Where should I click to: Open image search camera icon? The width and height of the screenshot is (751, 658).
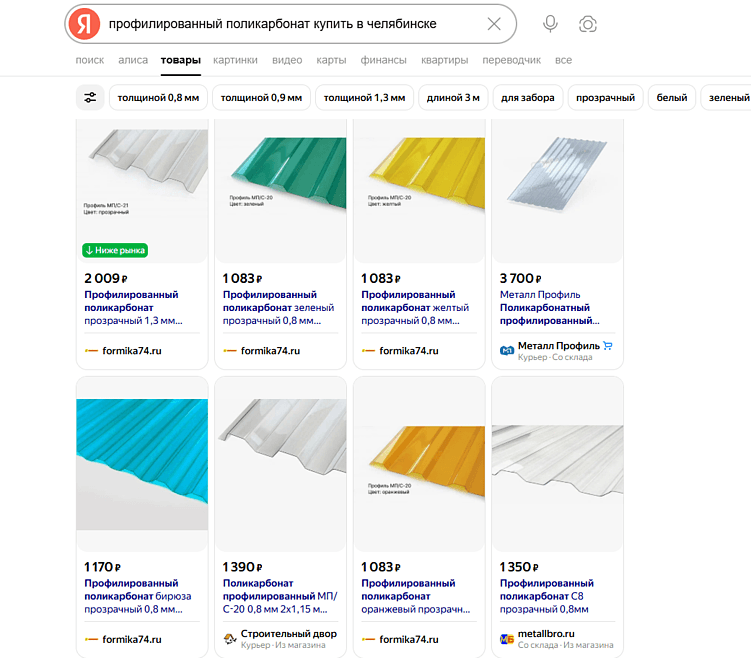coord(588,24)
